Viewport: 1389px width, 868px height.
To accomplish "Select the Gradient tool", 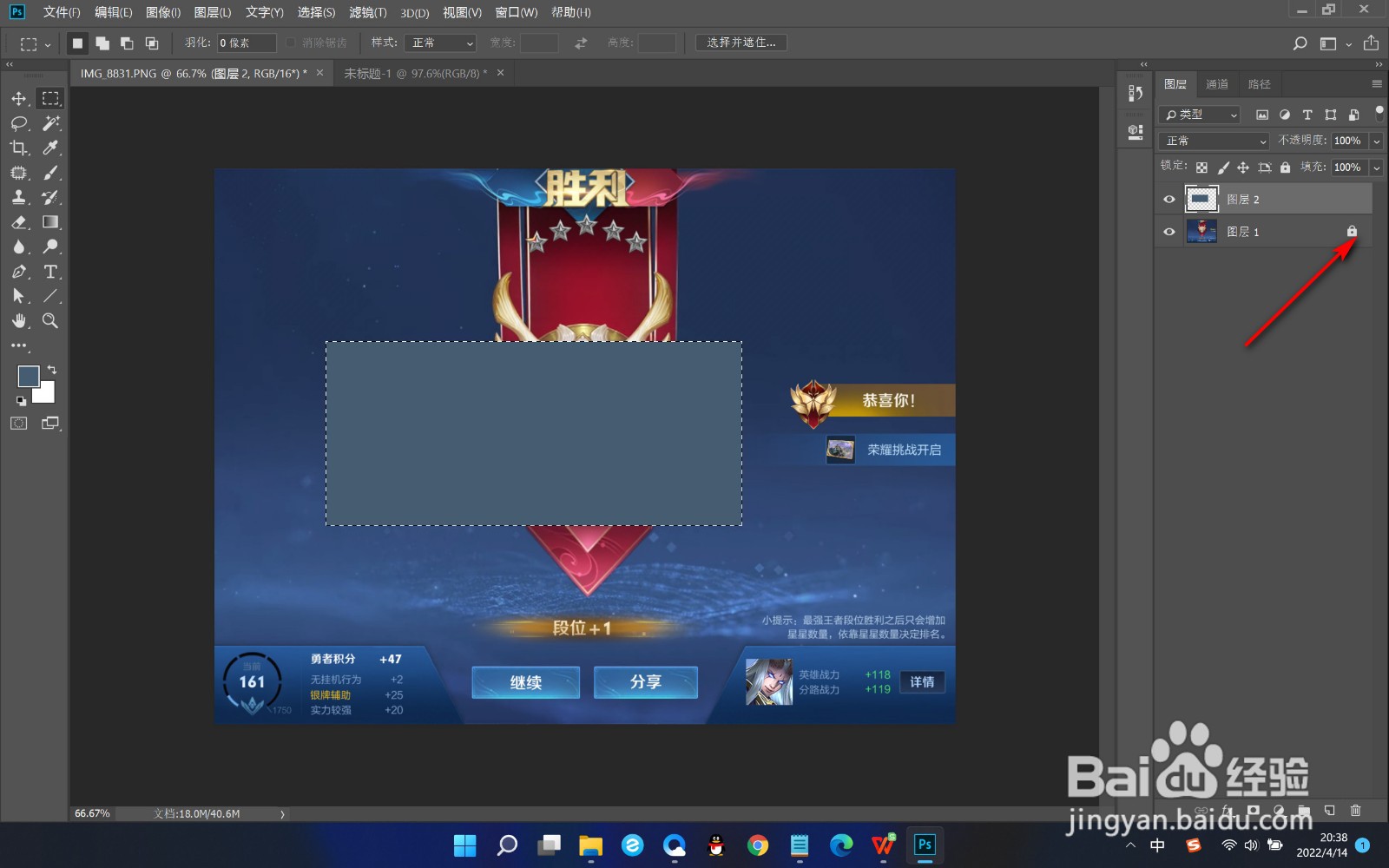I will (51, 222).
